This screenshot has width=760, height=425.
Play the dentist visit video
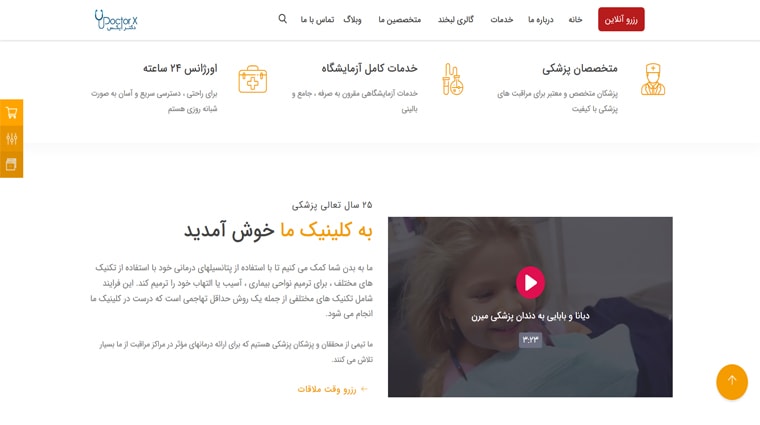point(530,282)
